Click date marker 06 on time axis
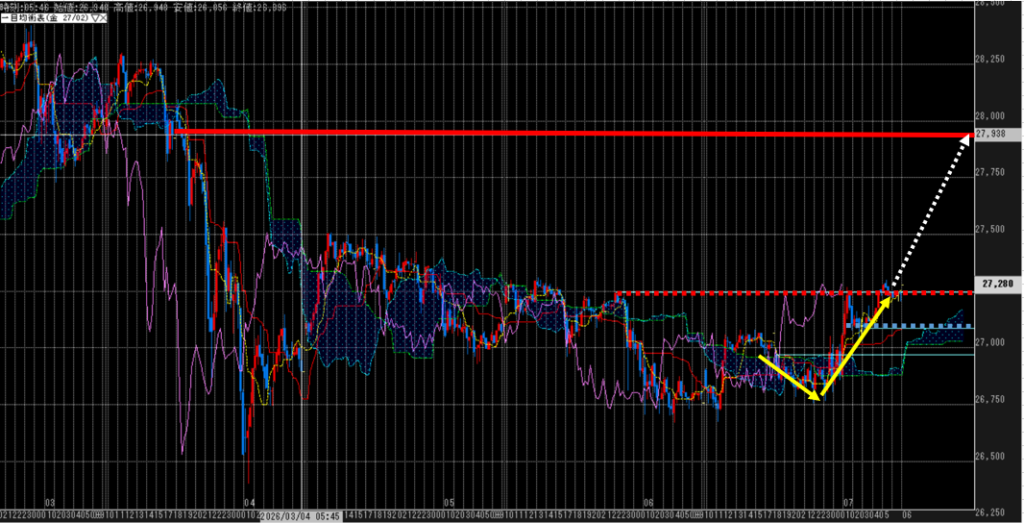This screenshot has width=1024, height=523. coord(648,503)
